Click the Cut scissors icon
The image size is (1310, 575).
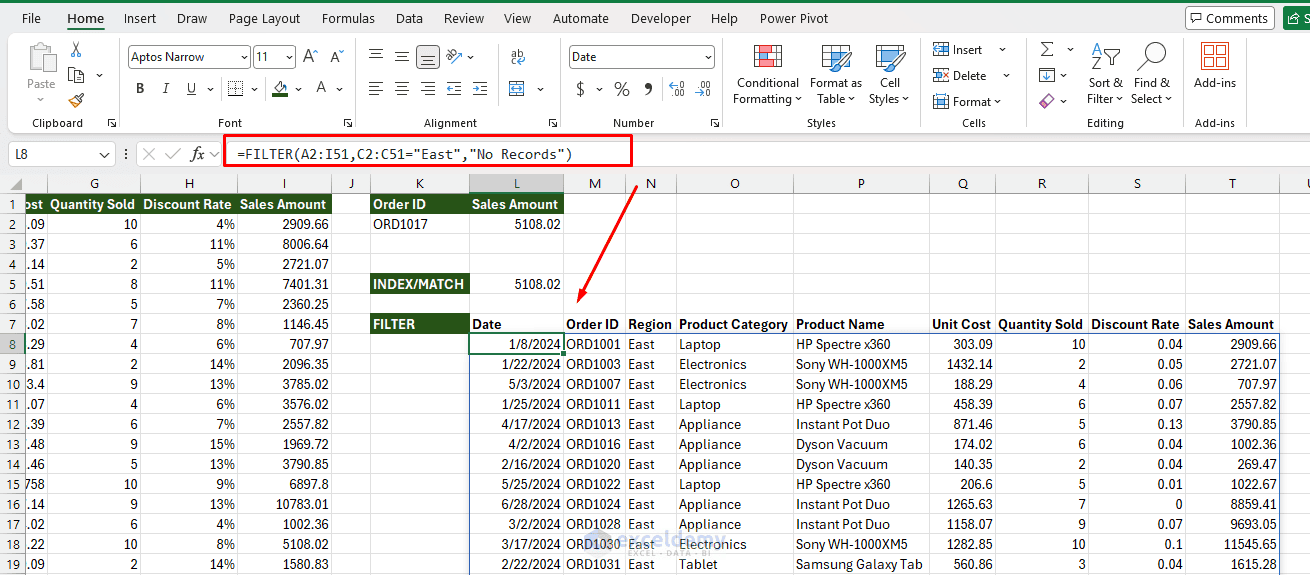coord(76,50)
